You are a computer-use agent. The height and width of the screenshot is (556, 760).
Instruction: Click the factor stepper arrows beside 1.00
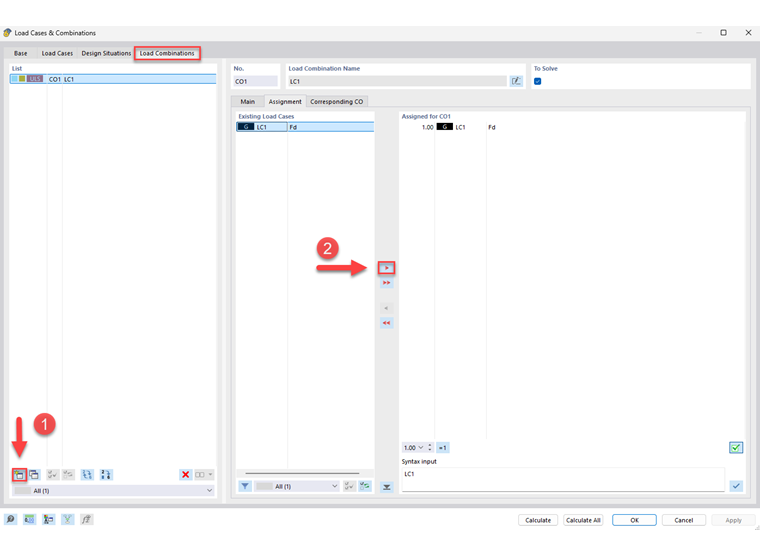point(429,447)
